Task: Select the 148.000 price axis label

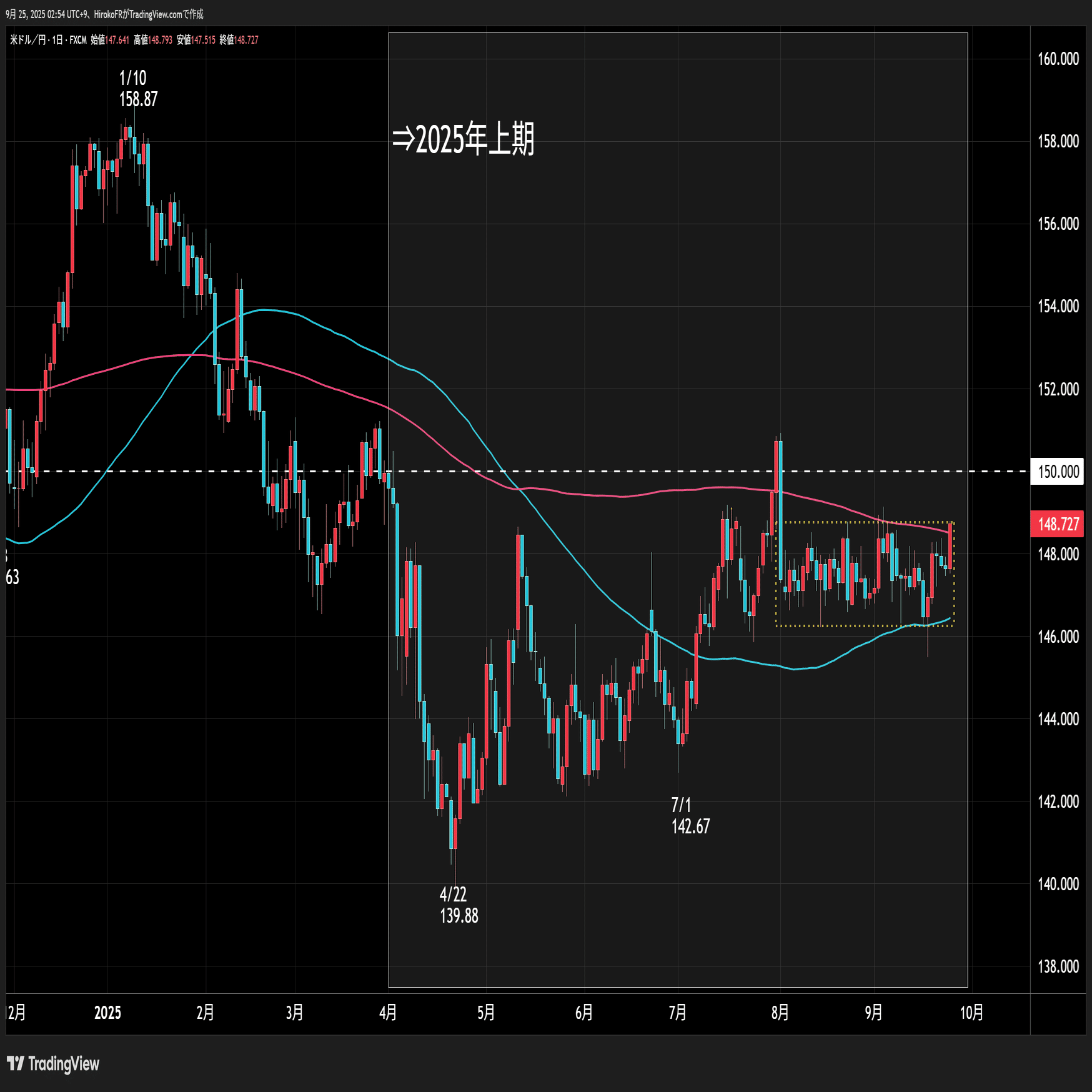Action: pyautogui.click(x=1058, y=554)
